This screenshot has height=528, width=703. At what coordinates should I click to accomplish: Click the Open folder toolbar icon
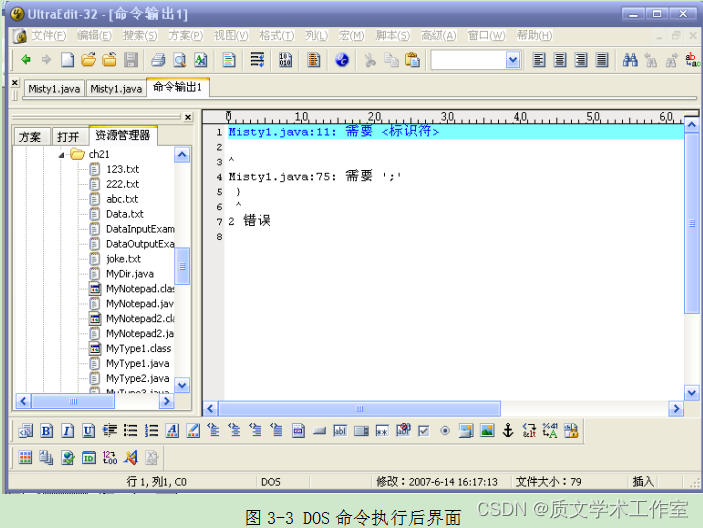89,60
